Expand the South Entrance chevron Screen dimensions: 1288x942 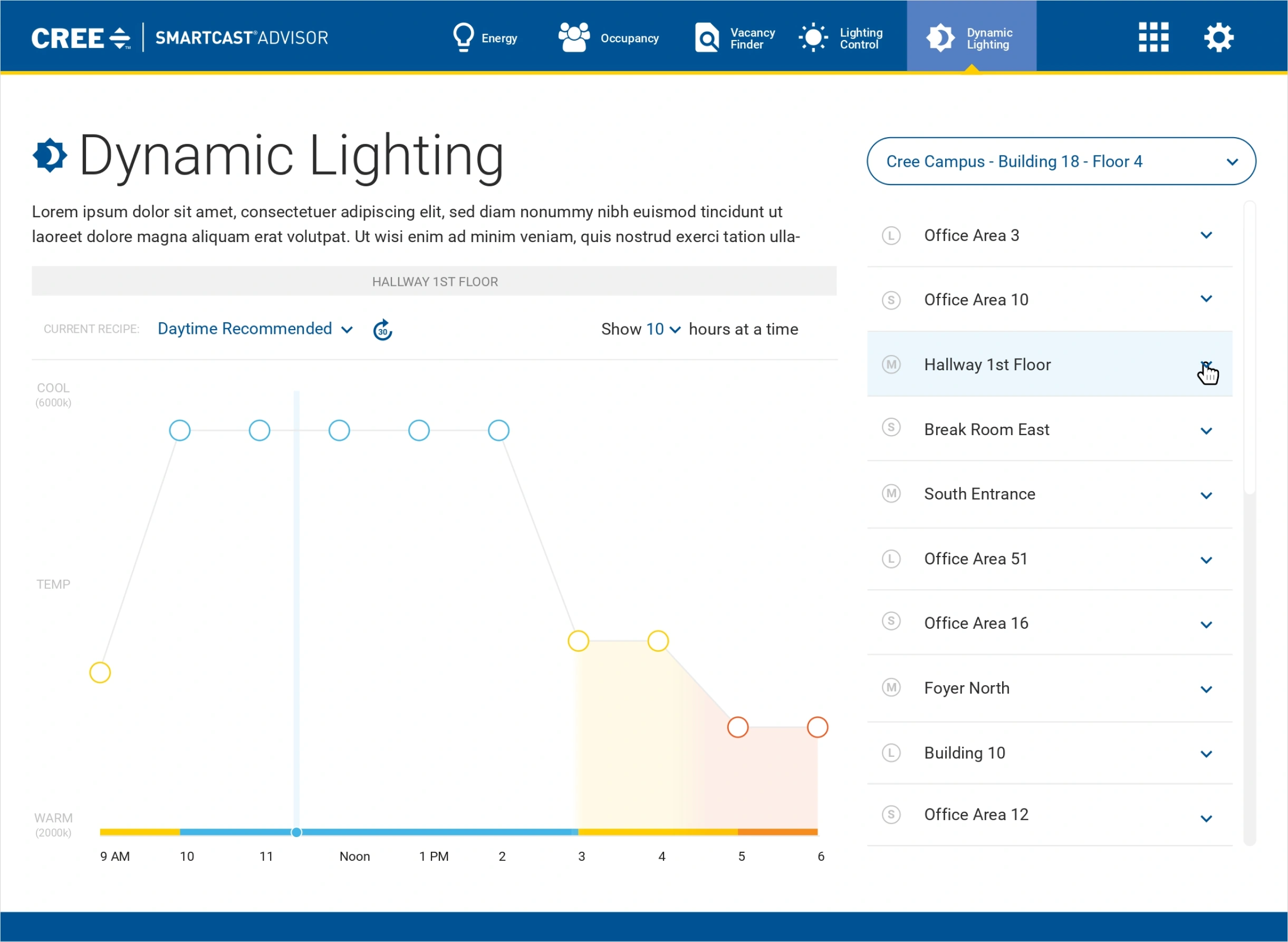pos(1206,495)
